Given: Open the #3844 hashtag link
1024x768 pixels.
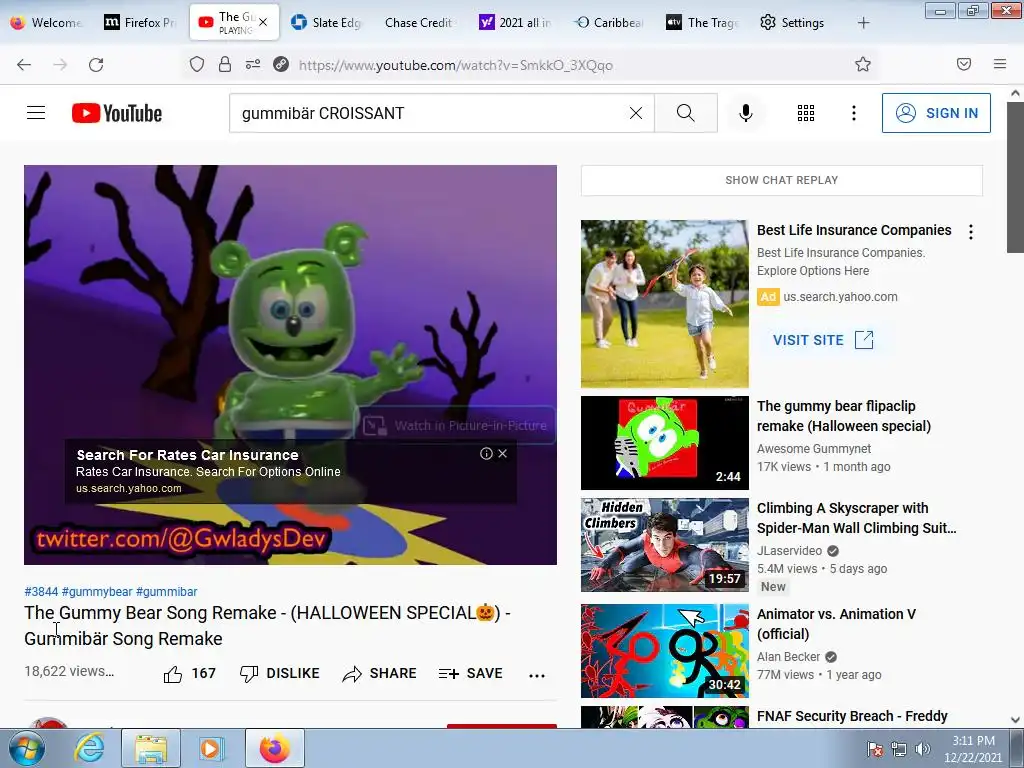Looking at the screenshot, I should tap(41, 592).
